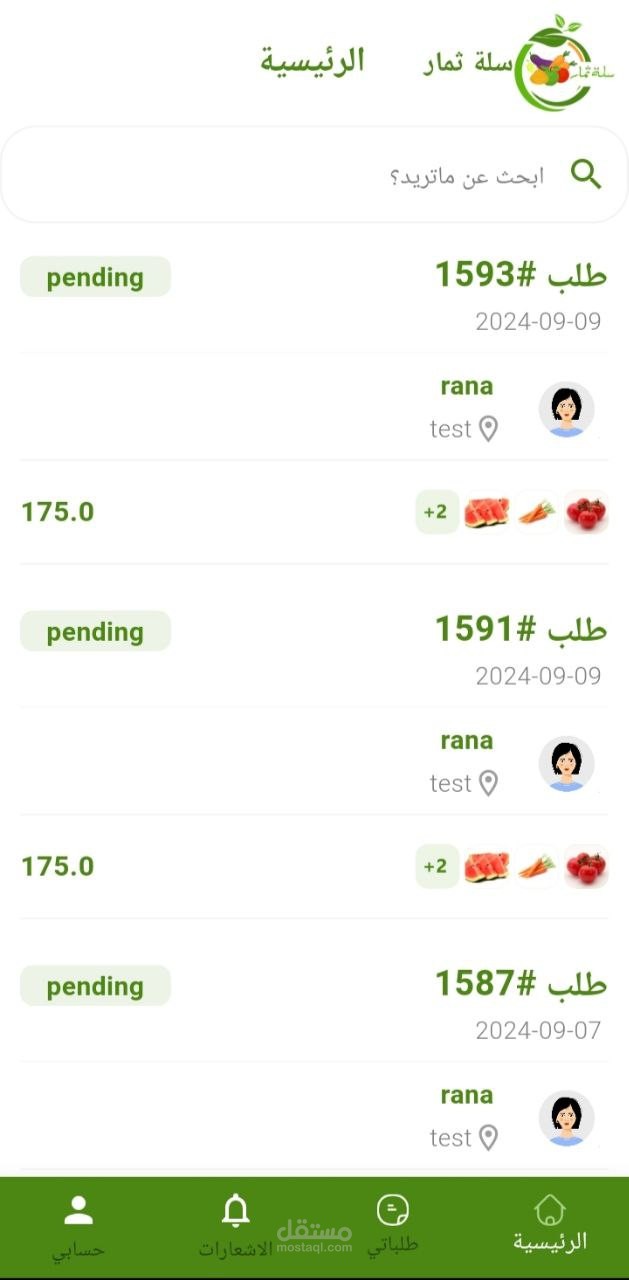629x1280 pixels.
Task: Tap carrot thumbnail in order 1593
Action: (x=537, y=512)
